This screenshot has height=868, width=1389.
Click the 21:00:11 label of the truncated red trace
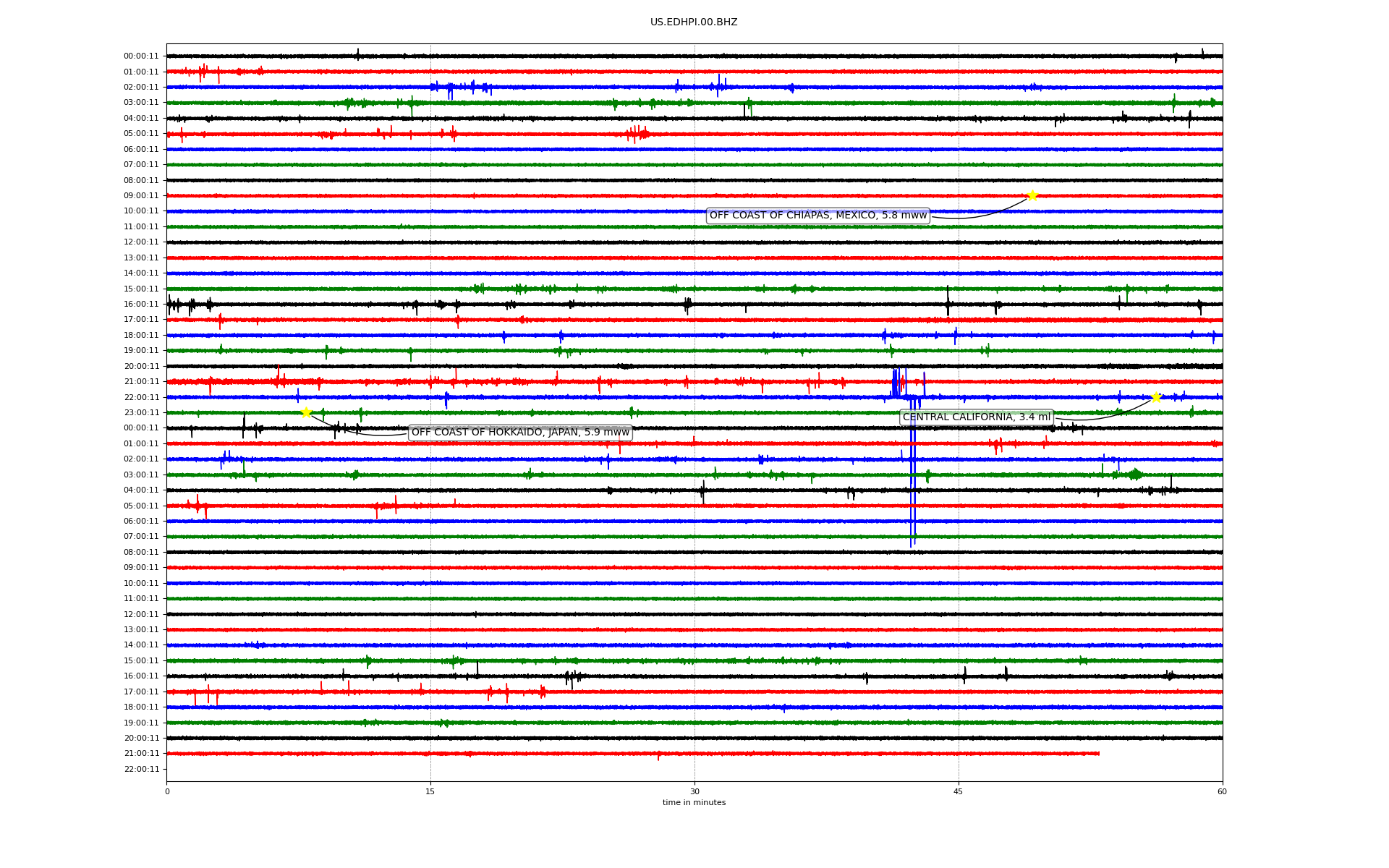[141, 754]
